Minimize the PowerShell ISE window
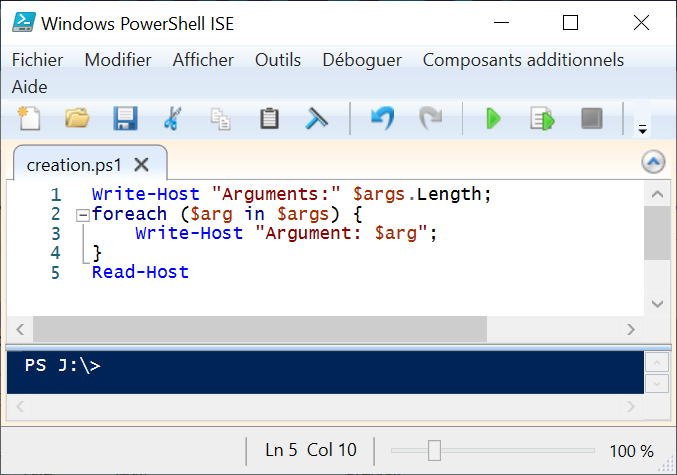 coord(501,22)
